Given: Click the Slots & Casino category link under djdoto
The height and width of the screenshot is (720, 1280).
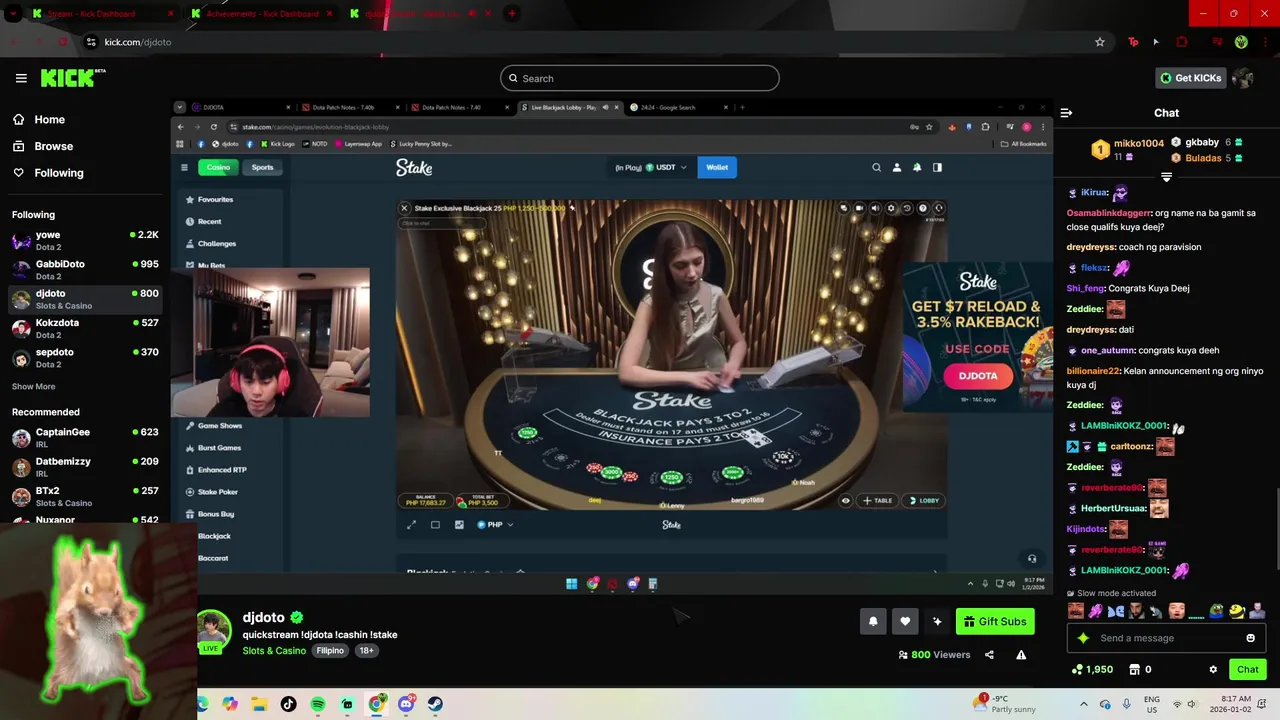Looking at the screenshot, I should click(274, 651).
